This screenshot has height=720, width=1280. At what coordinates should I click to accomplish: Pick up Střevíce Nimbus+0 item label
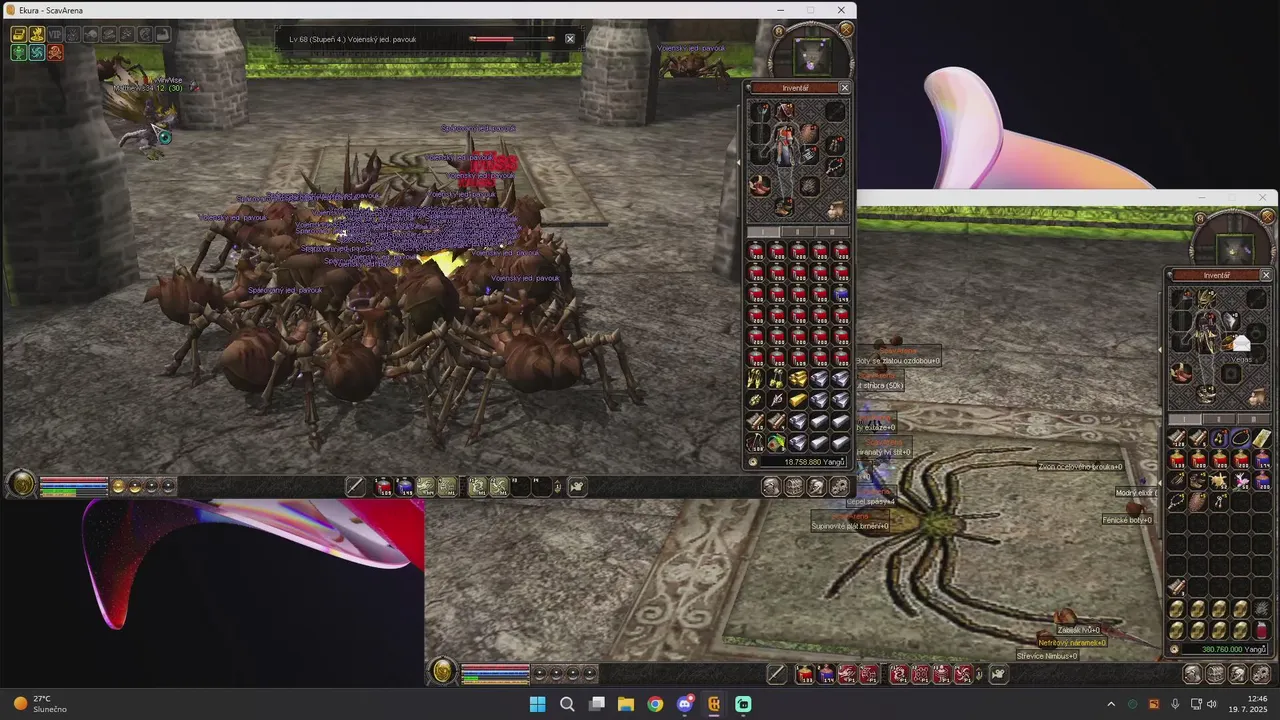pos(1047,656)
